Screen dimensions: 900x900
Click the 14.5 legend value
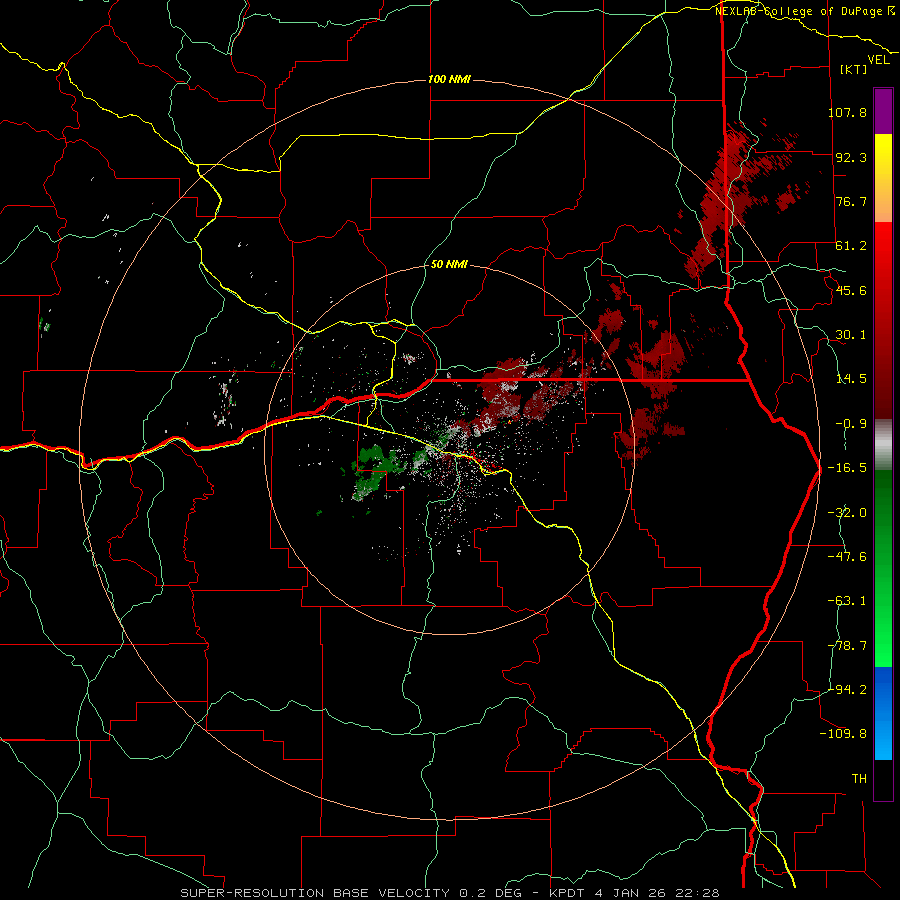[x=851, y=379]
